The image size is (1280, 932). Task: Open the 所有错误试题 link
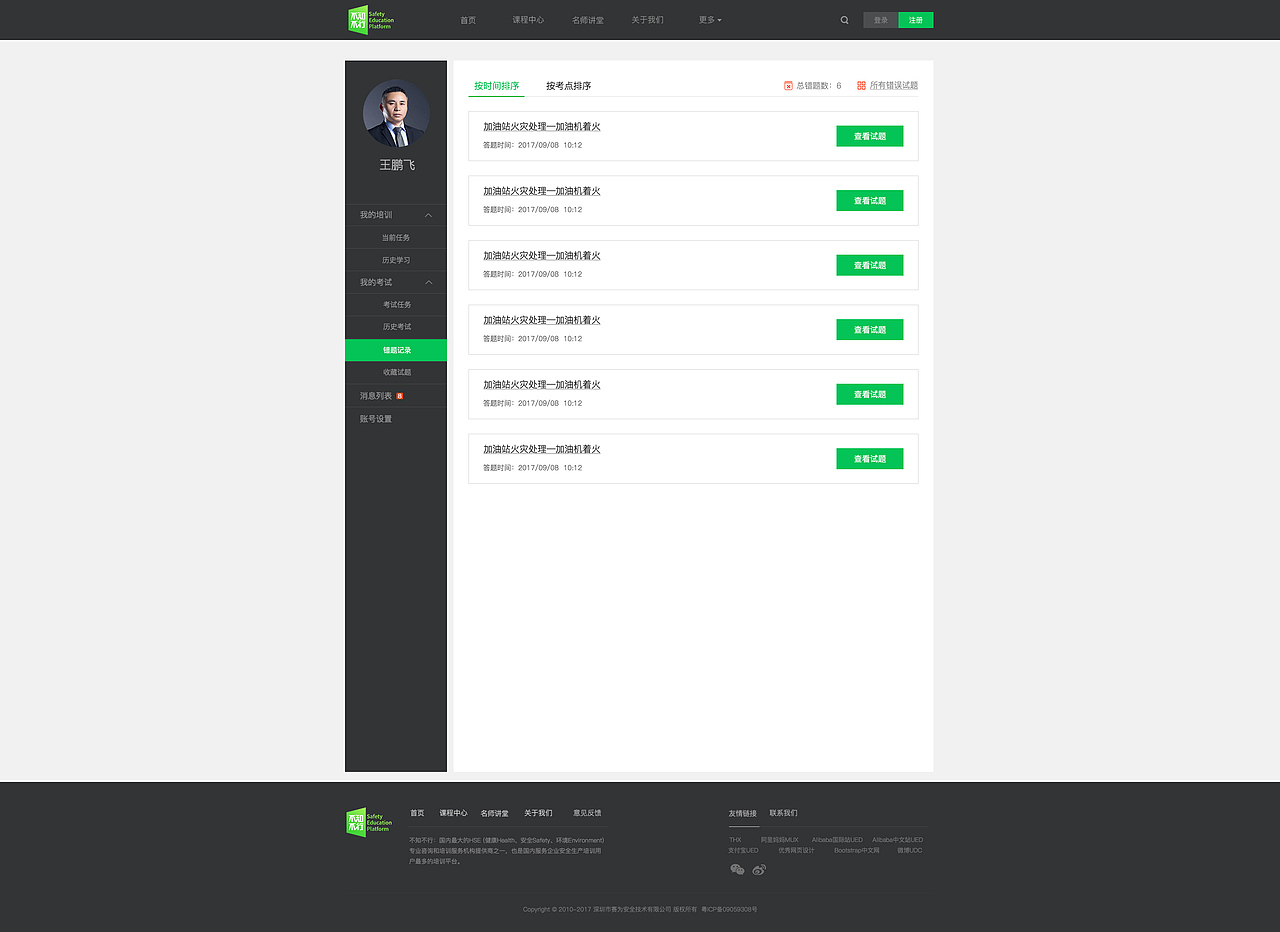click(x=894, y=86)
